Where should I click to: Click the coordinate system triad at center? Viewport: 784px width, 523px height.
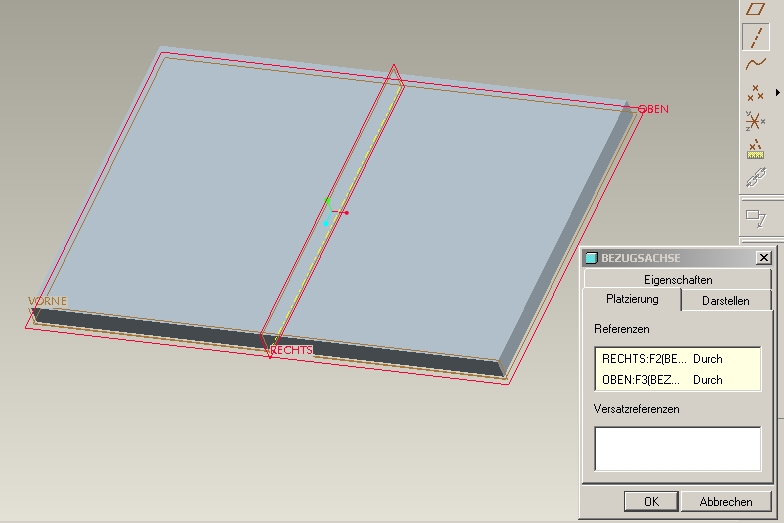334,212
